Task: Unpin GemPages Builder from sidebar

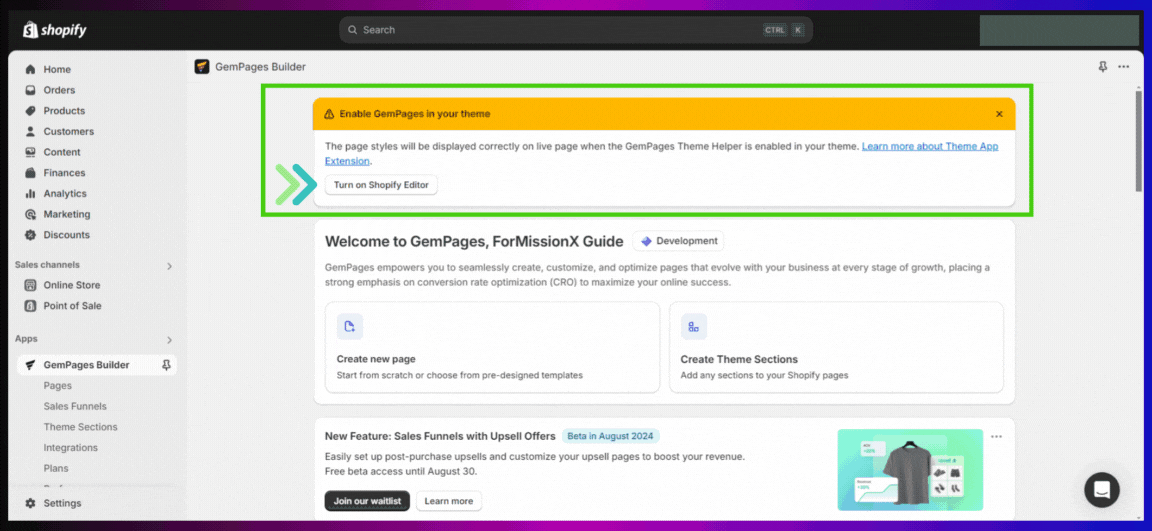Action: click(x=167, y=364)
